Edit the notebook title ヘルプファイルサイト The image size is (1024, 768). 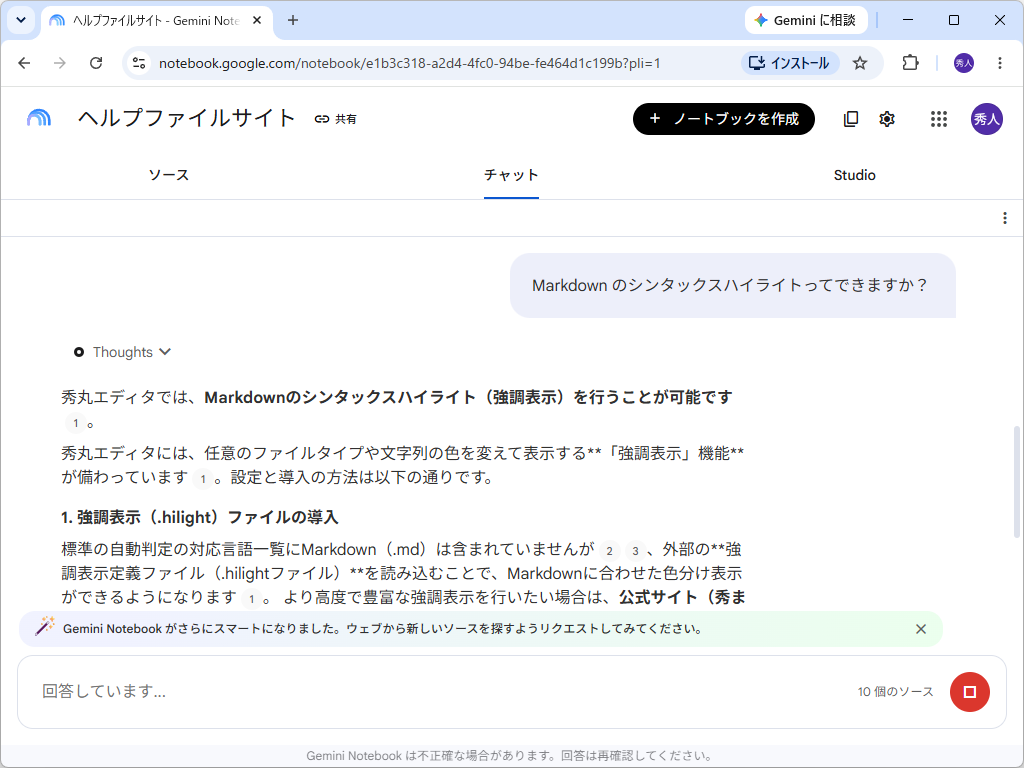coord(187,118)
